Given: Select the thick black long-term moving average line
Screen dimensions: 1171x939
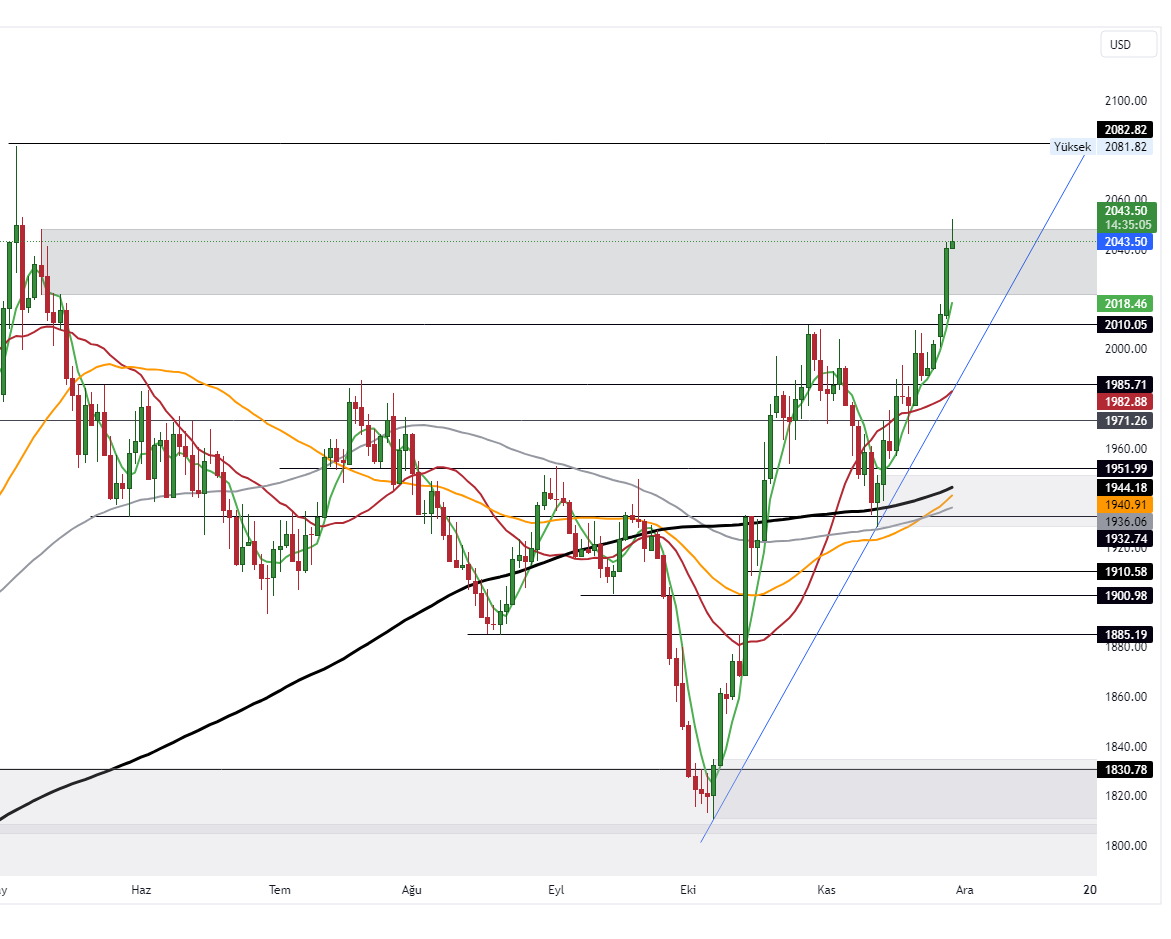Looking at the screenshot, I should (300, 680).
